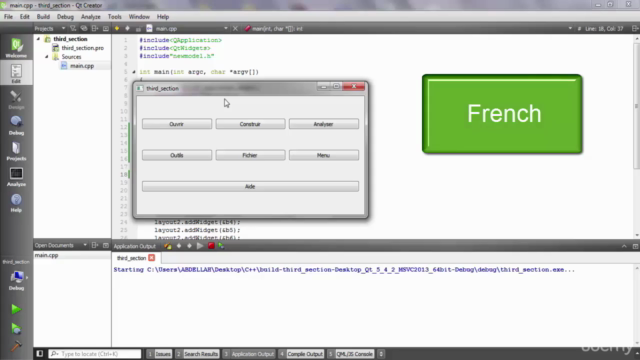
Task: Open the Tools menu
Action: coord(115,17)
